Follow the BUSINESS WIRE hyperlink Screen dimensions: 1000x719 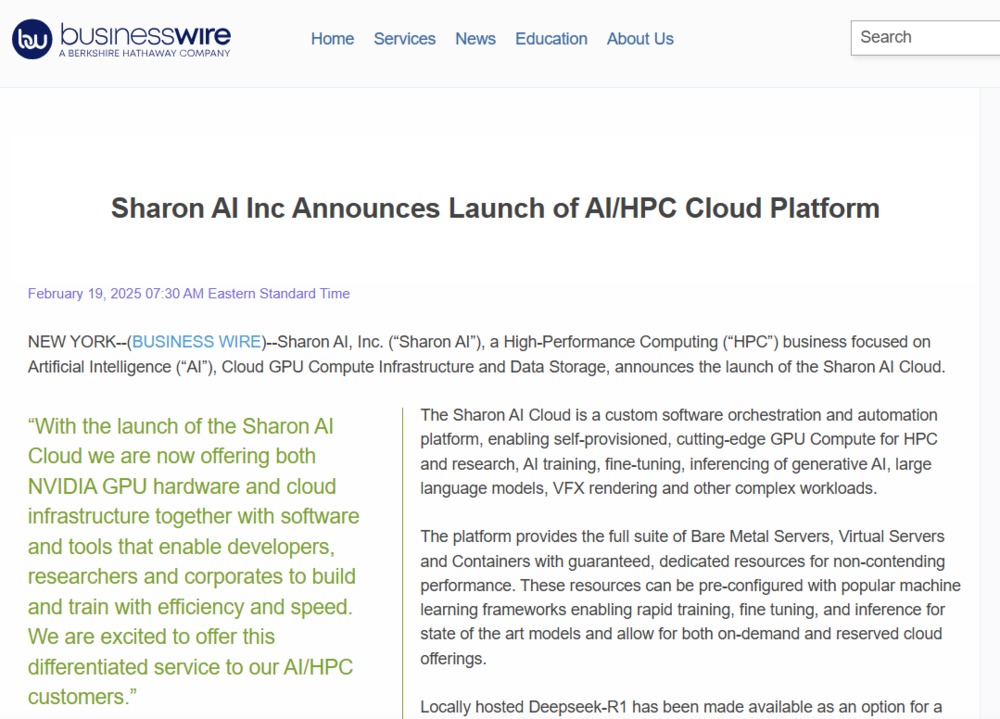pos(196,342)
